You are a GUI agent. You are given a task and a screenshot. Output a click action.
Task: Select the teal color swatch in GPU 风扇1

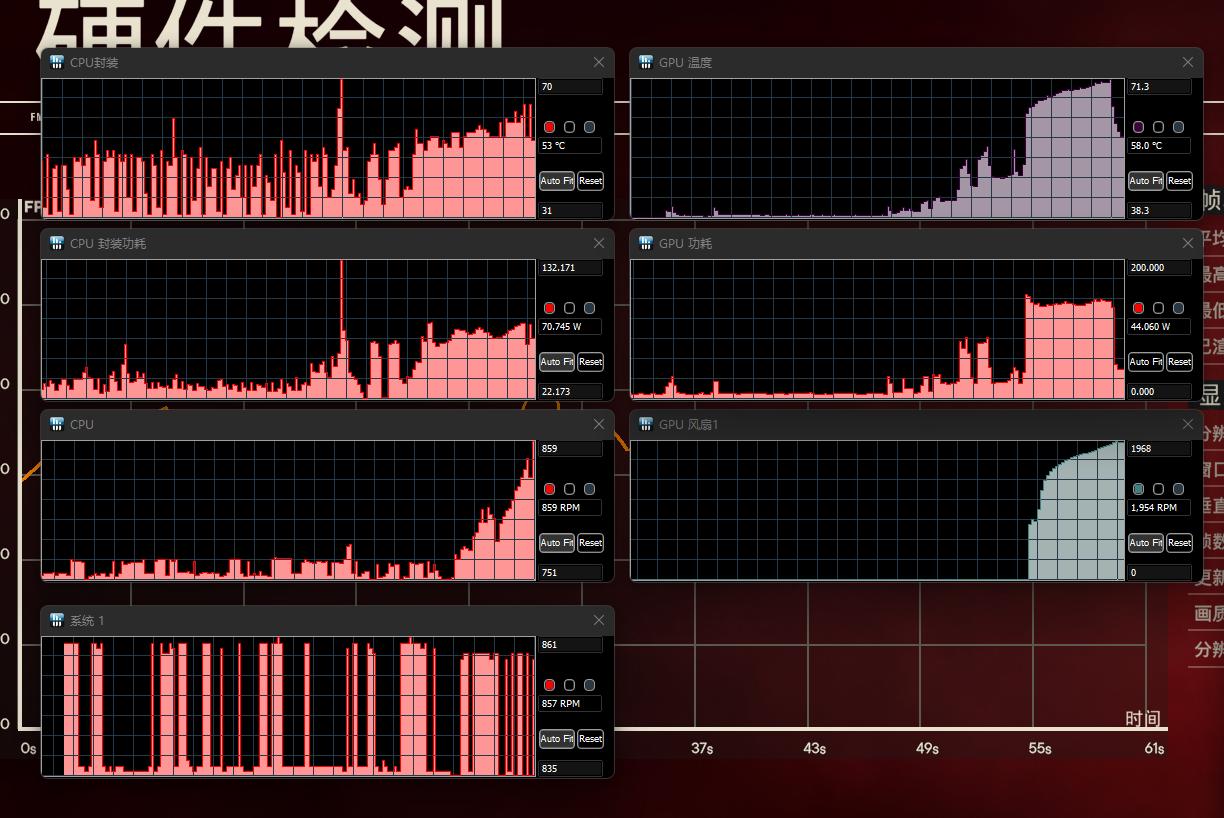pyautogui.click(x=1138, y=489)
